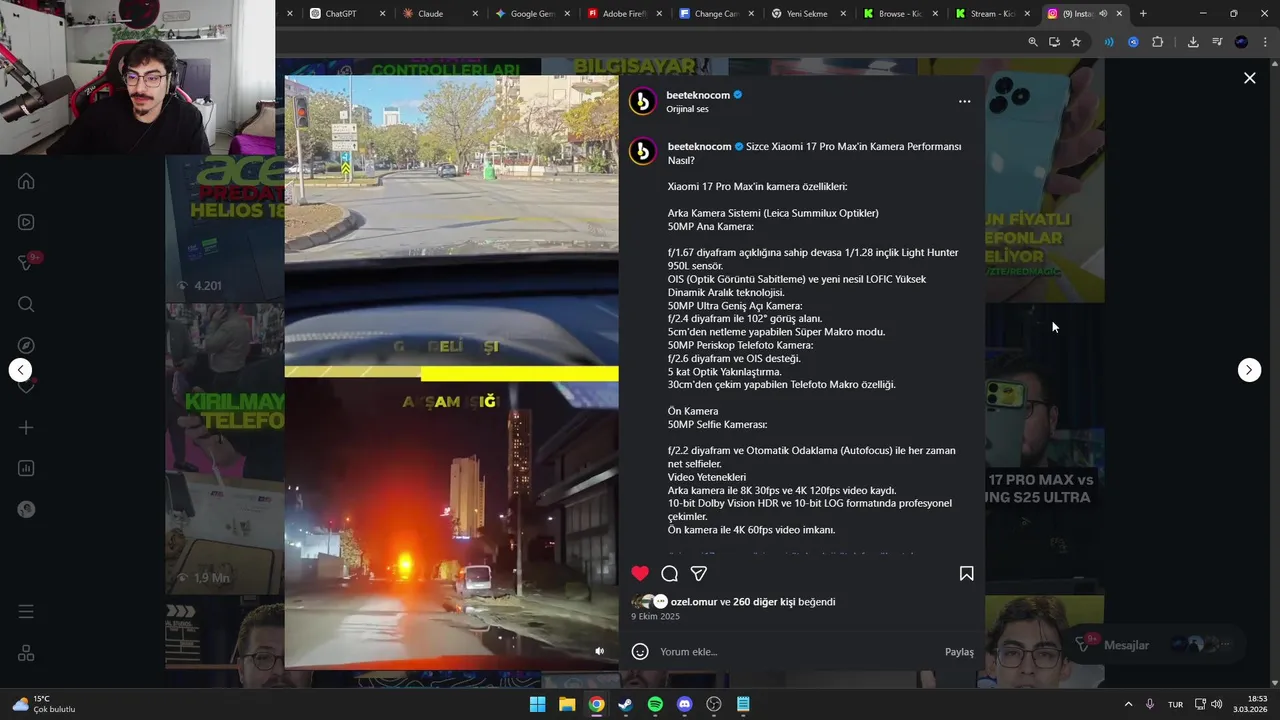The image size is (1280, 720).
Task: Click the '9 Ekim 2025' post date
Action: 655,616
